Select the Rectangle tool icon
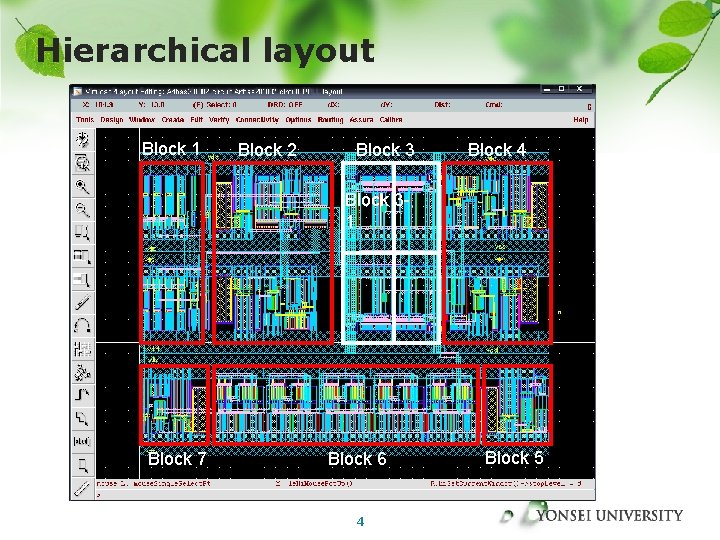The image size is (720, 540). (x=83, y=466)
